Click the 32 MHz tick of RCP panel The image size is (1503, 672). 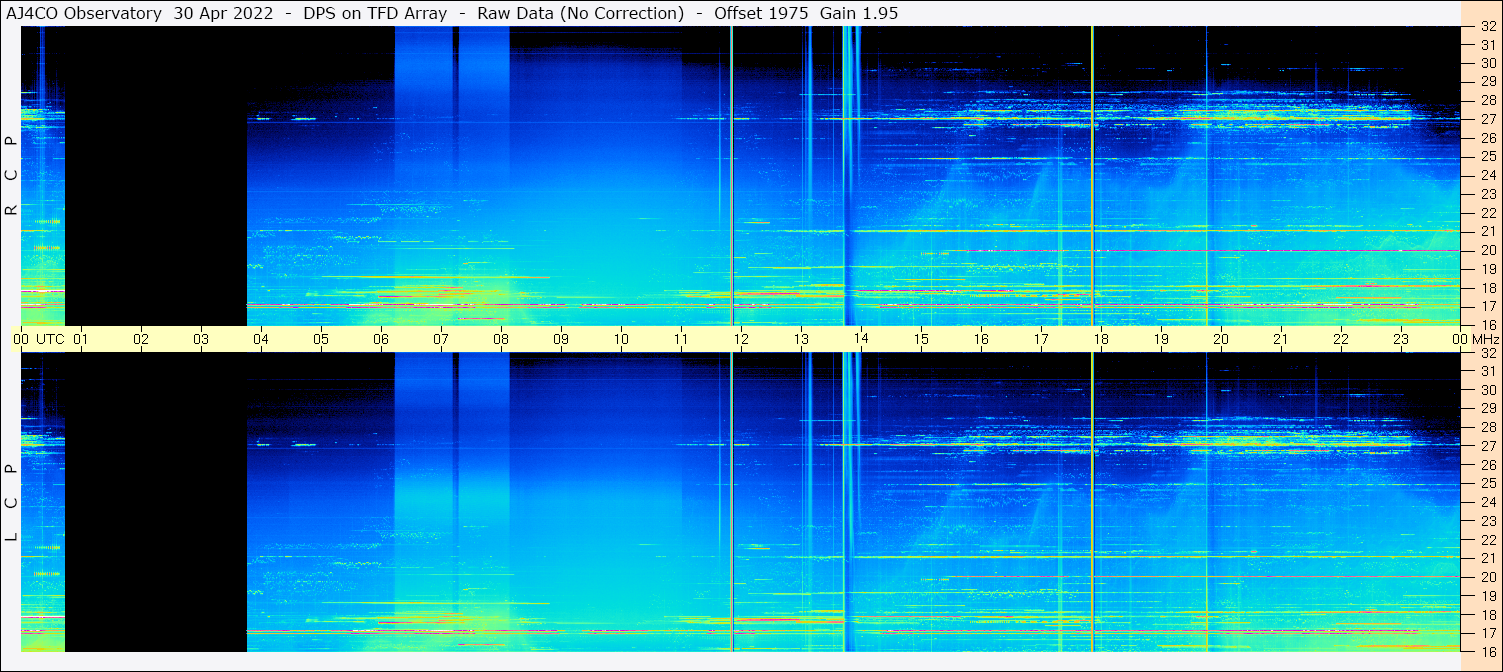click(x=1488, y=27)
